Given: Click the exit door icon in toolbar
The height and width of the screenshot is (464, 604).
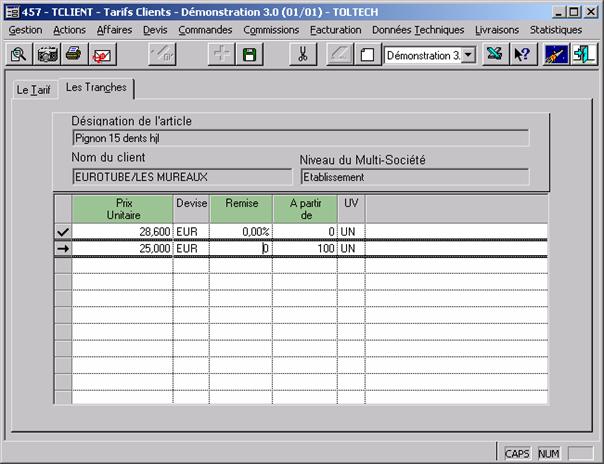Looking at the screenshot, I should tap(584, 55).
